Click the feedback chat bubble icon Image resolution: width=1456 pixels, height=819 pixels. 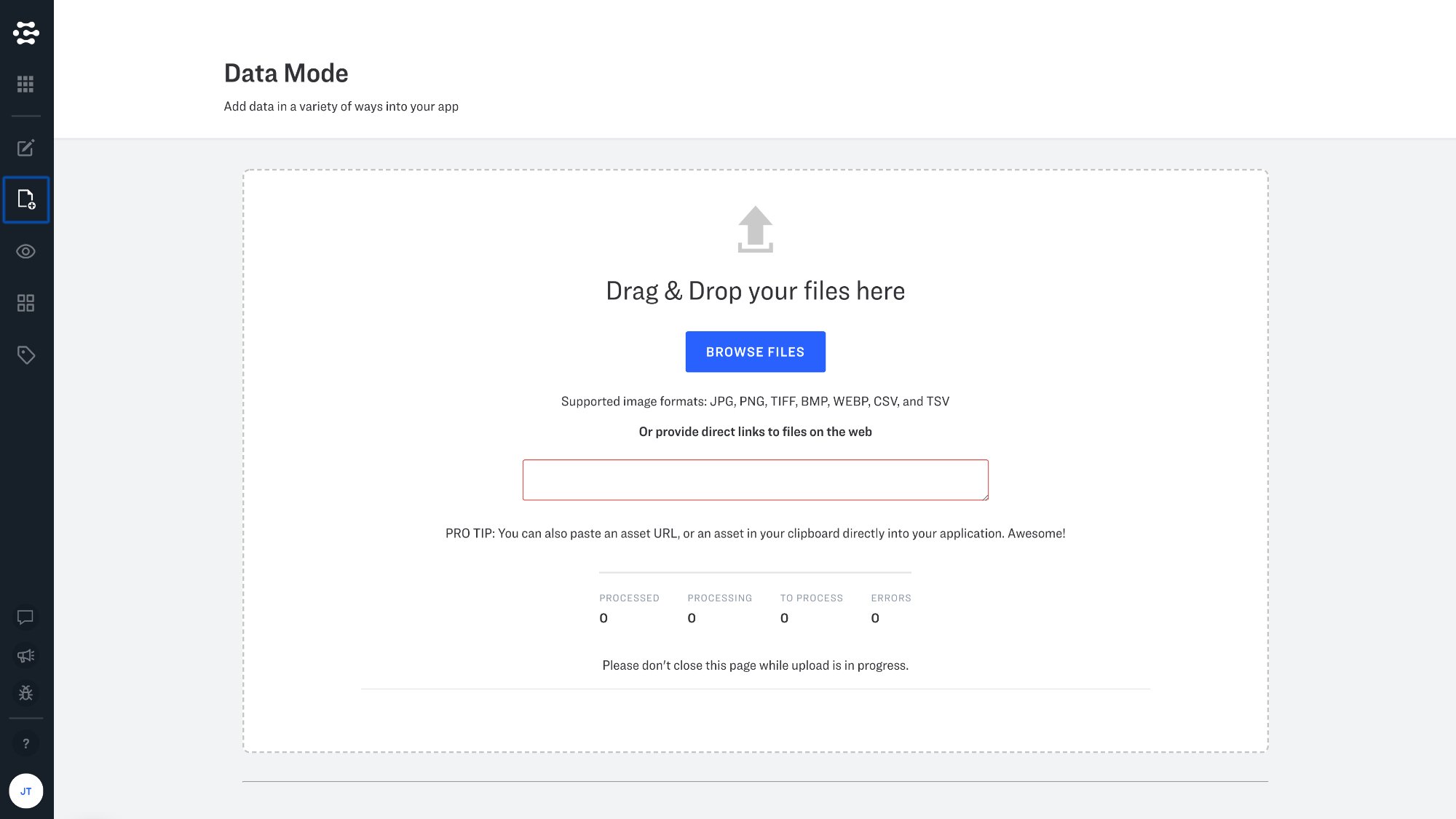26,618
